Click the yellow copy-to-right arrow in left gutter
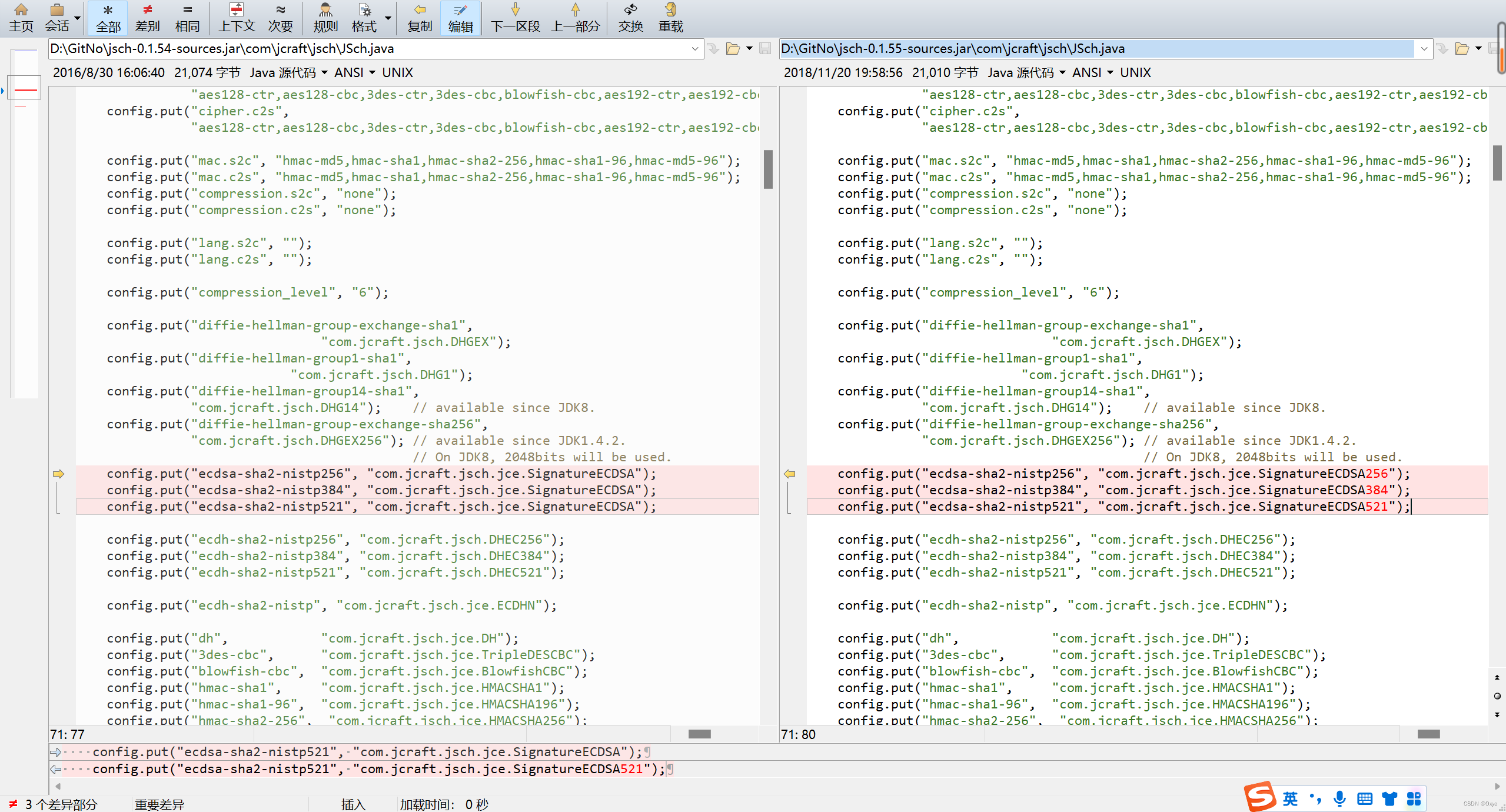Image resolution: width=1506 pixels, height=812 pixels. pos(58,474)
